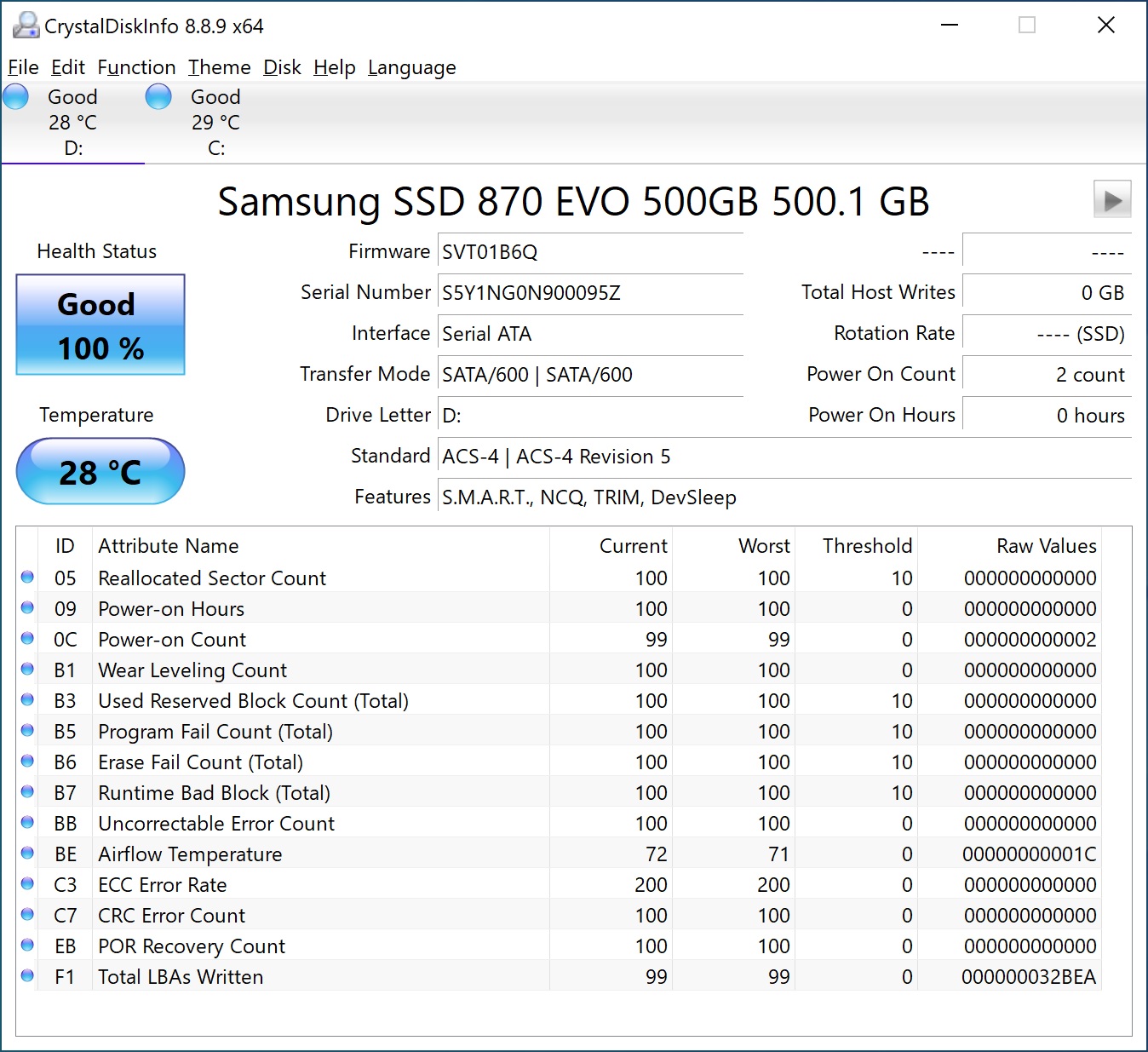Image resolution: width=1148 pixels, height=1052 pixels.
Task: Click the Interface field Serial ATA
Action: click(590, 334)
